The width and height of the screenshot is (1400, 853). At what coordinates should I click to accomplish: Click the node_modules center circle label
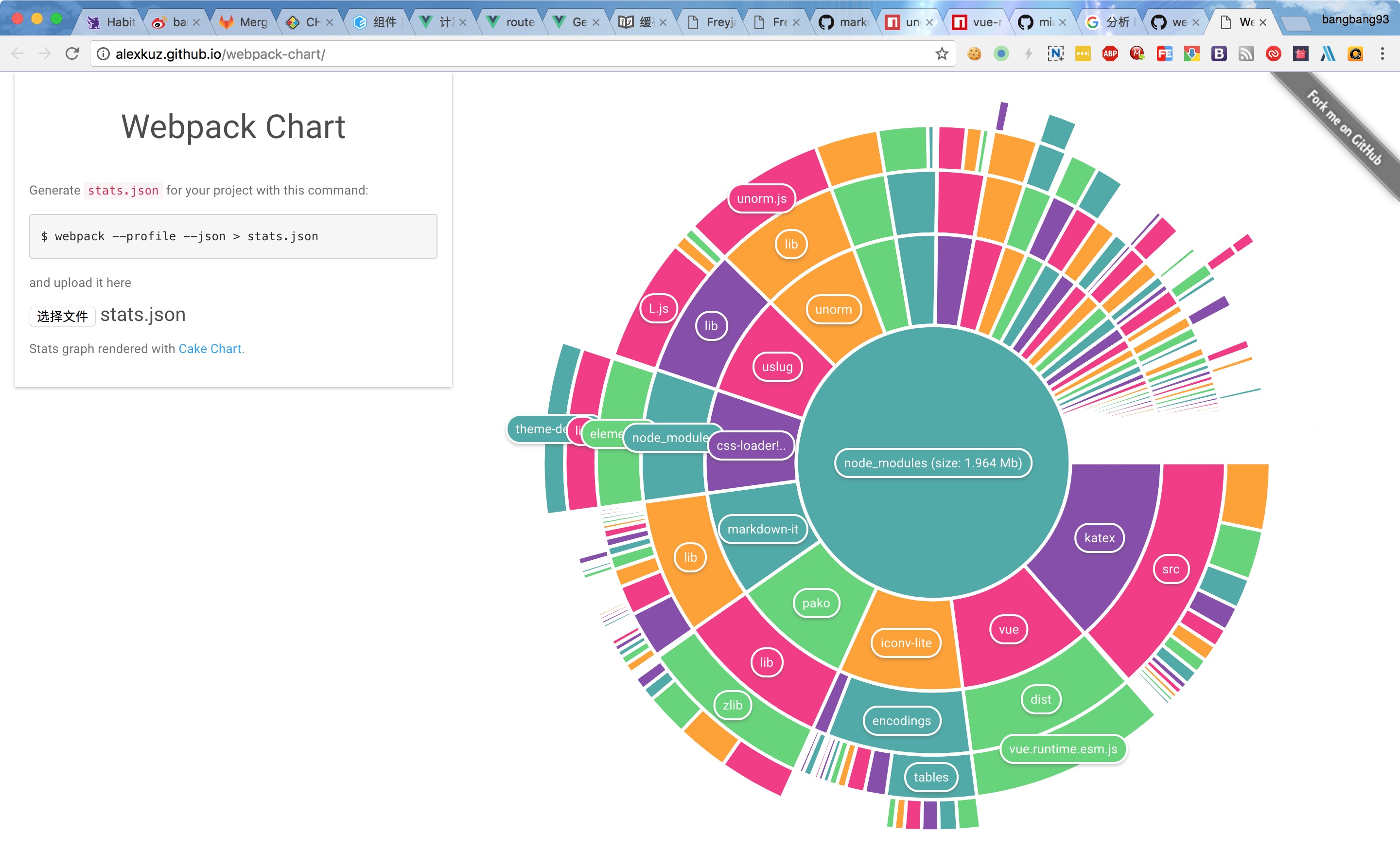click(x=932, y=462)
